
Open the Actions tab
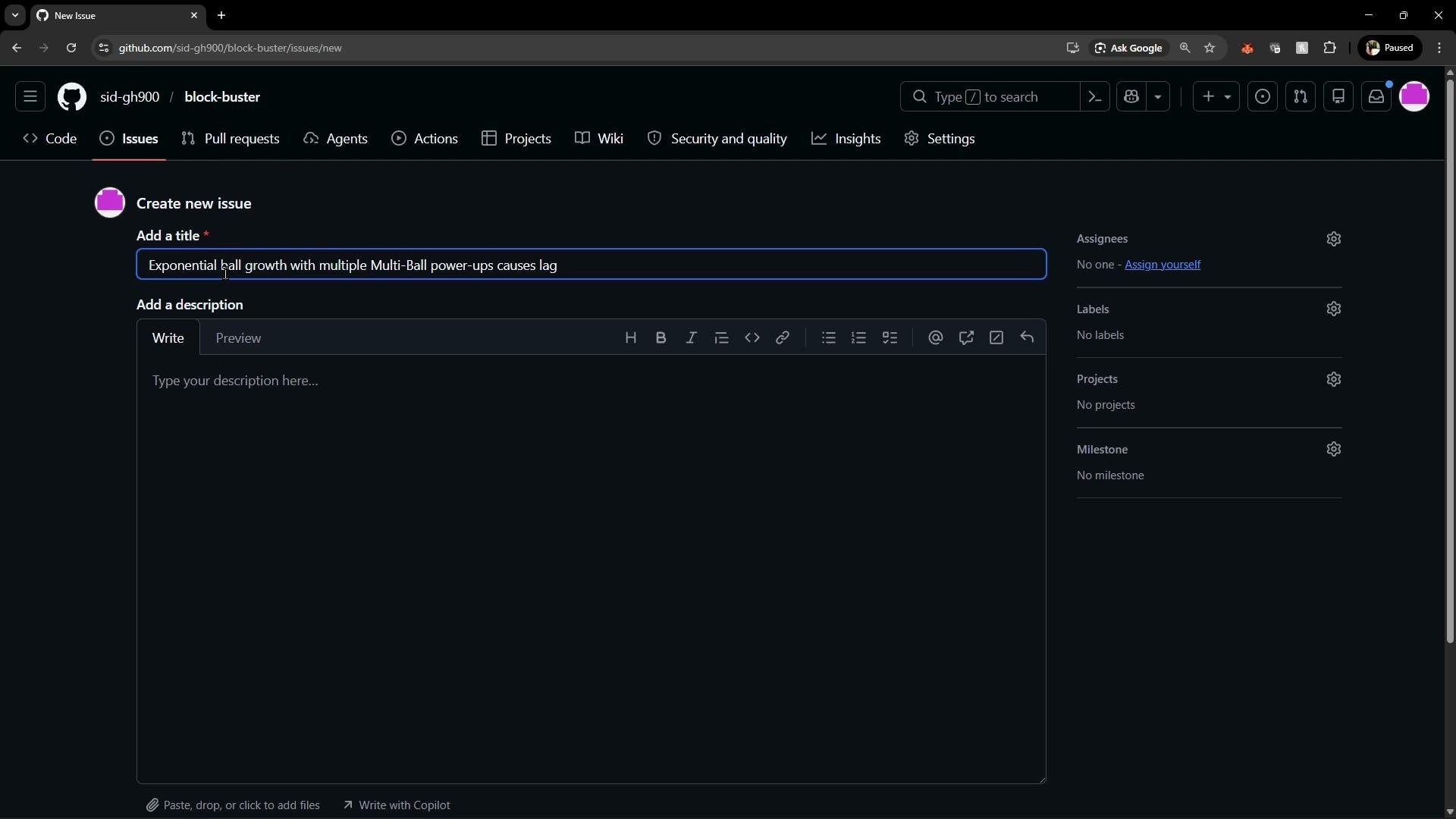click(425, 139)
